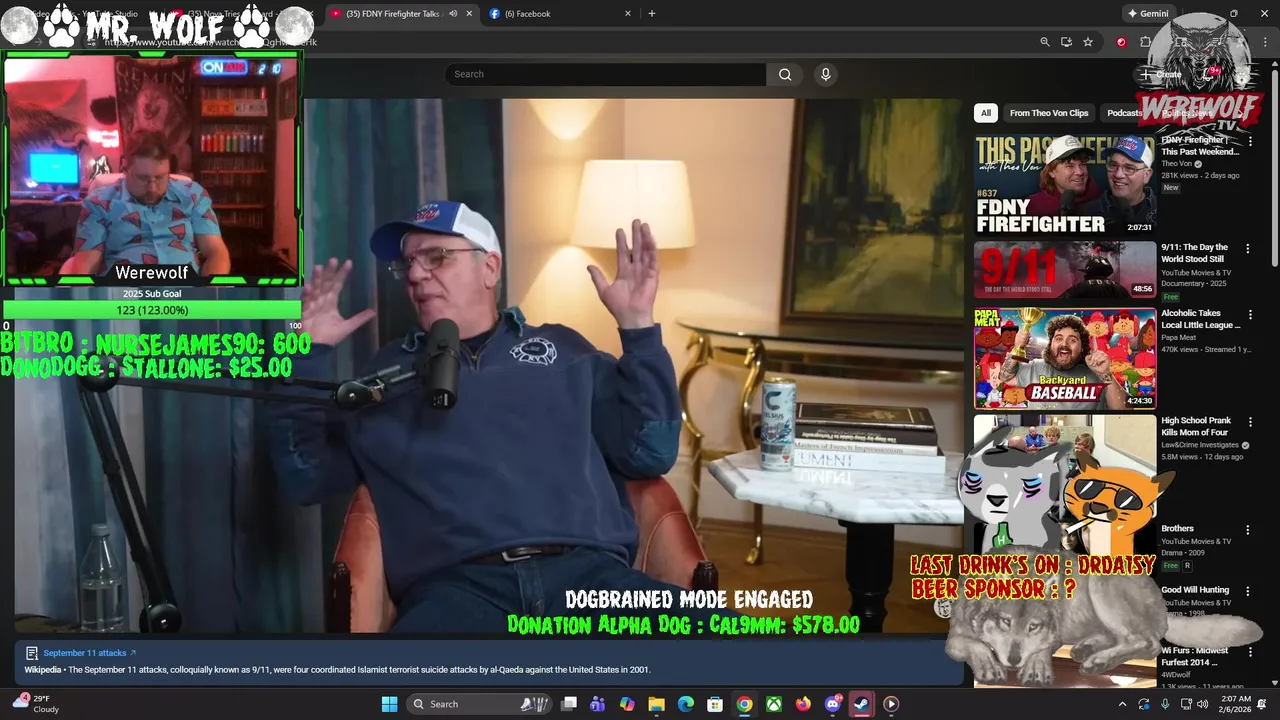
Task: Open options menu for Good Will Hunting
Action: [x=1248, y=591]
